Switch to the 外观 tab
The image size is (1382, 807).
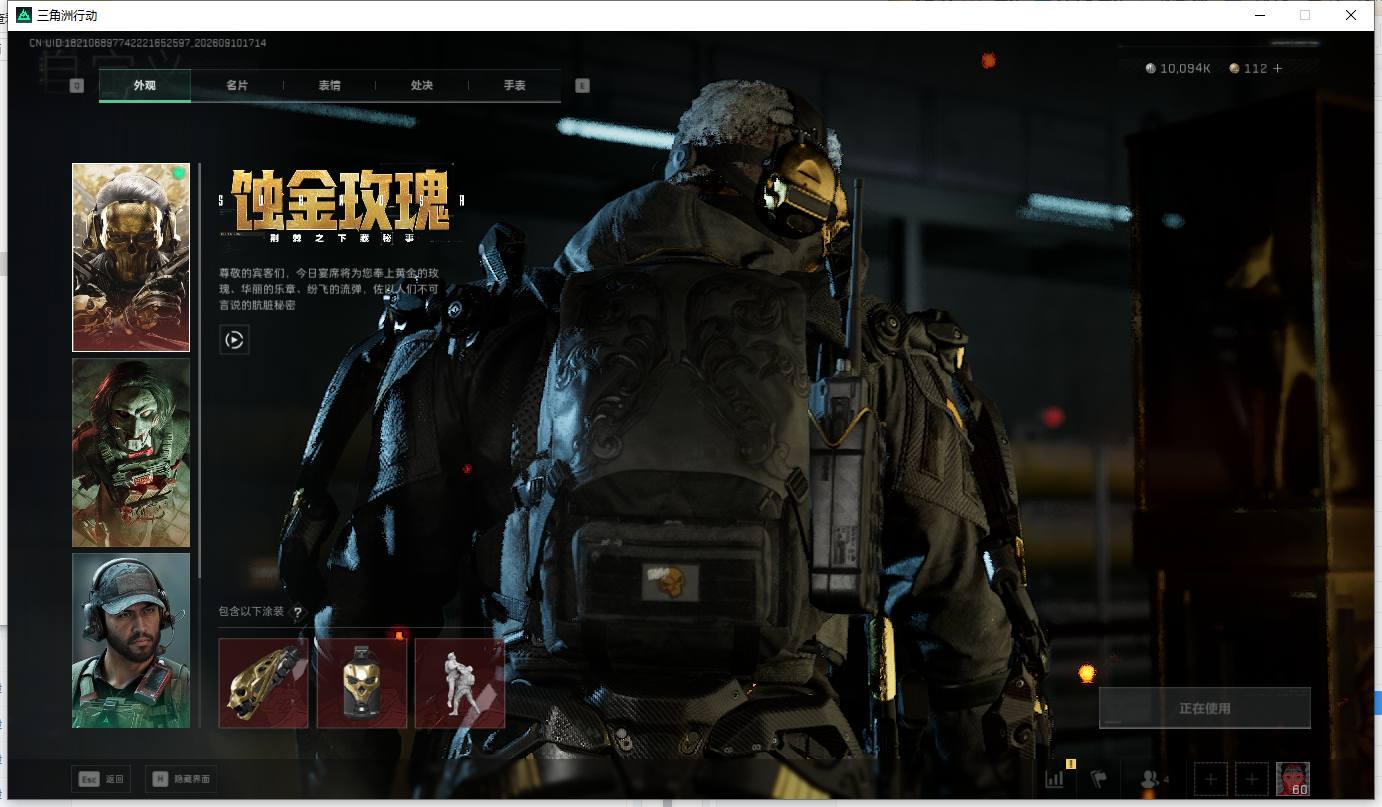[145, 86]
